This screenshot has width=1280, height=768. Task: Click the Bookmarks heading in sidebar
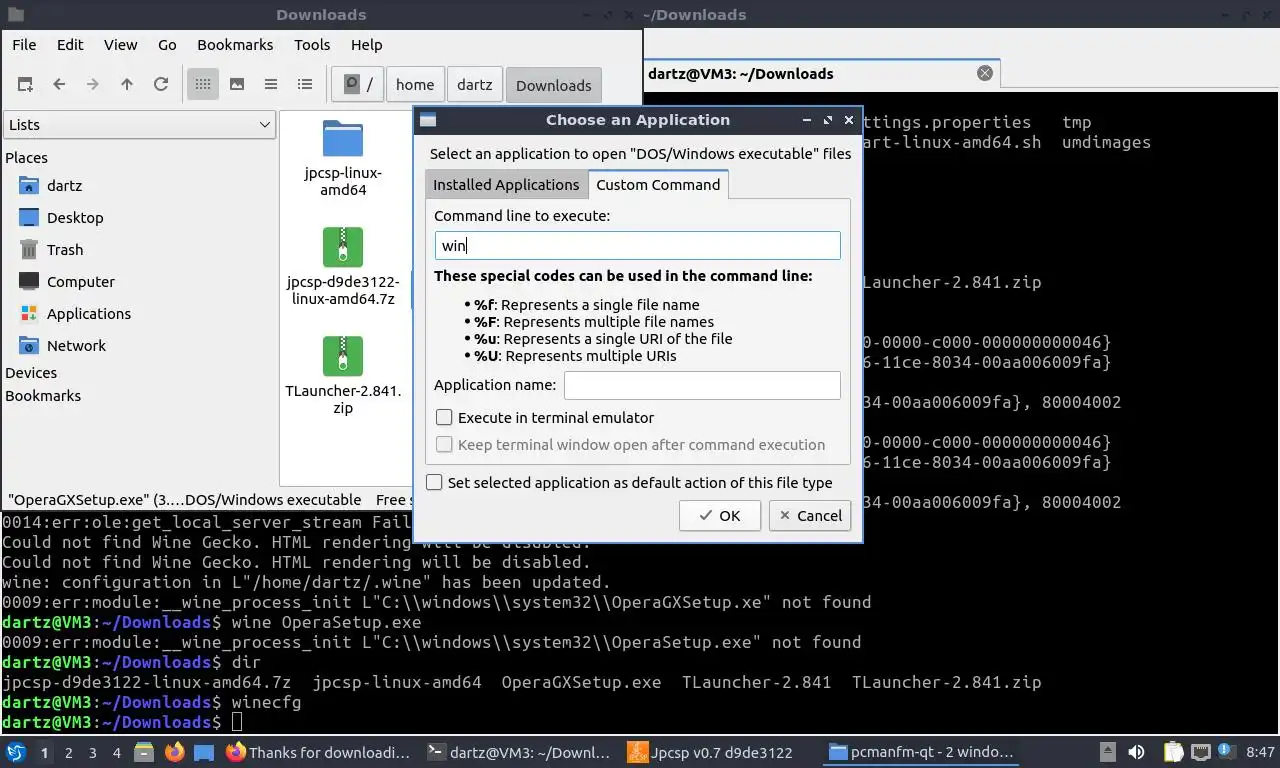tap(43, 396)
